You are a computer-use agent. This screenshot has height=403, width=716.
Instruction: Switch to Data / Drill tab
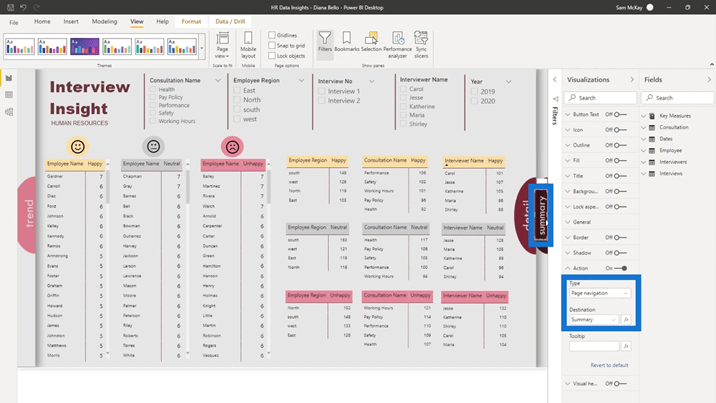[230, 21]
